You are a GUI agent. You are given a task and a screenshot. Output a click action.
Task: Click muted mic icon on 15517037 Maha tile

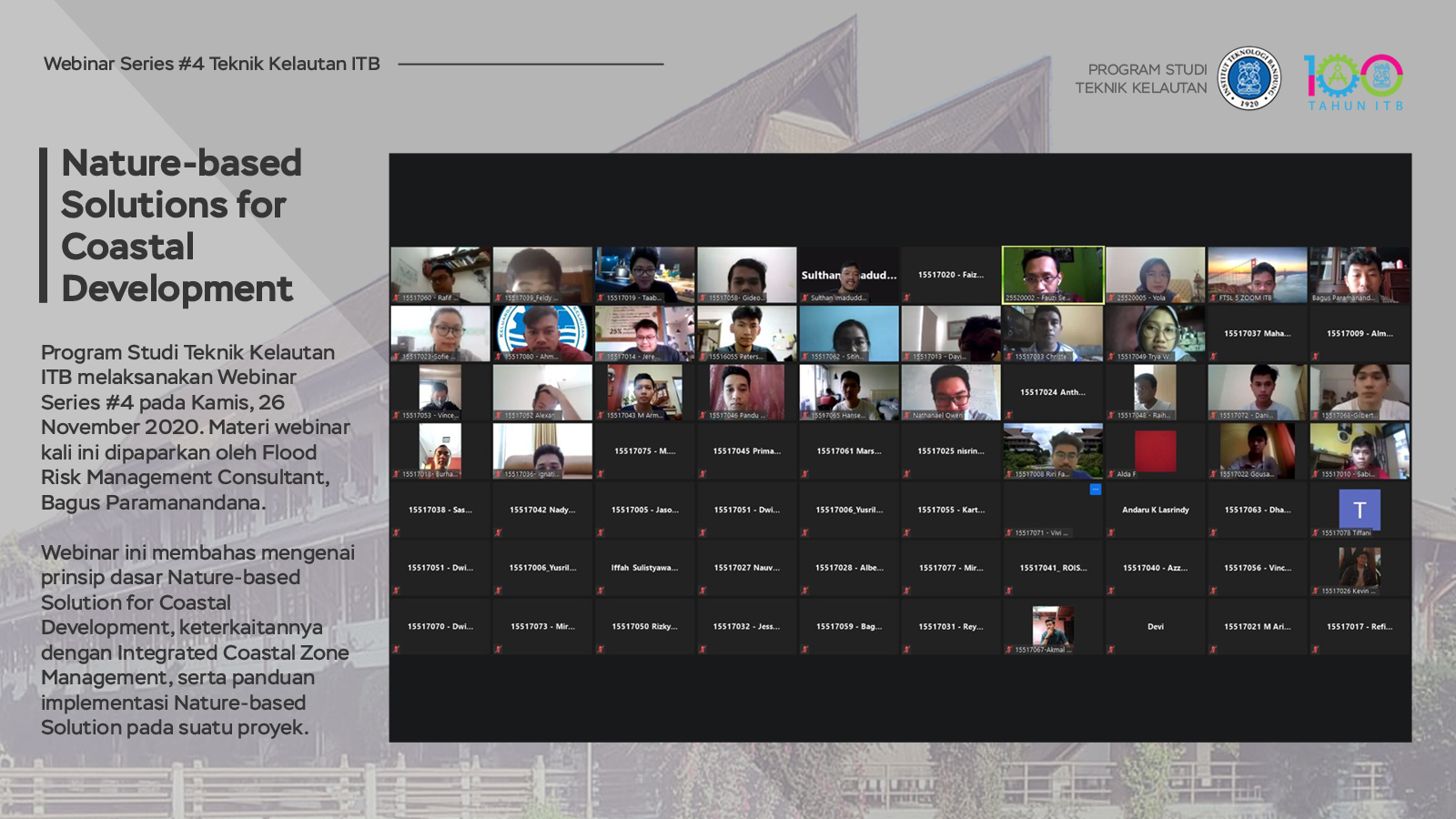point(1213,357)
